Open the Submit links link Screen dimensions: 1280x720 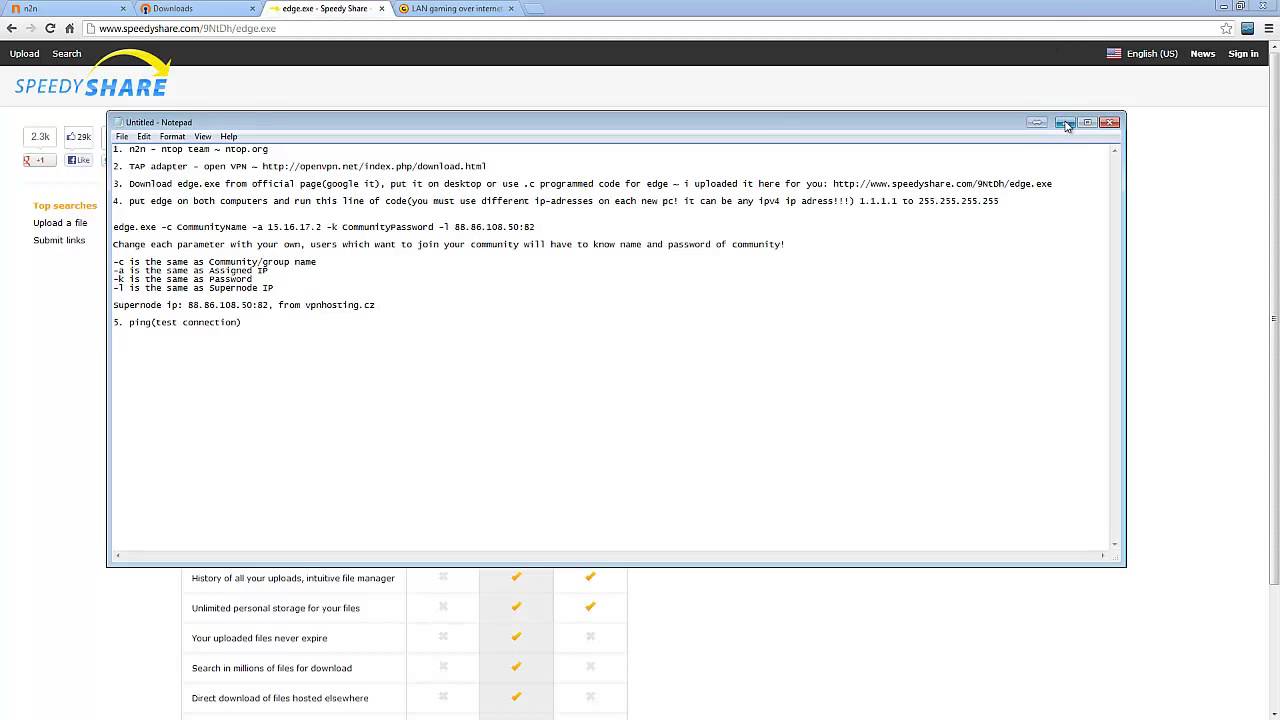59,240
